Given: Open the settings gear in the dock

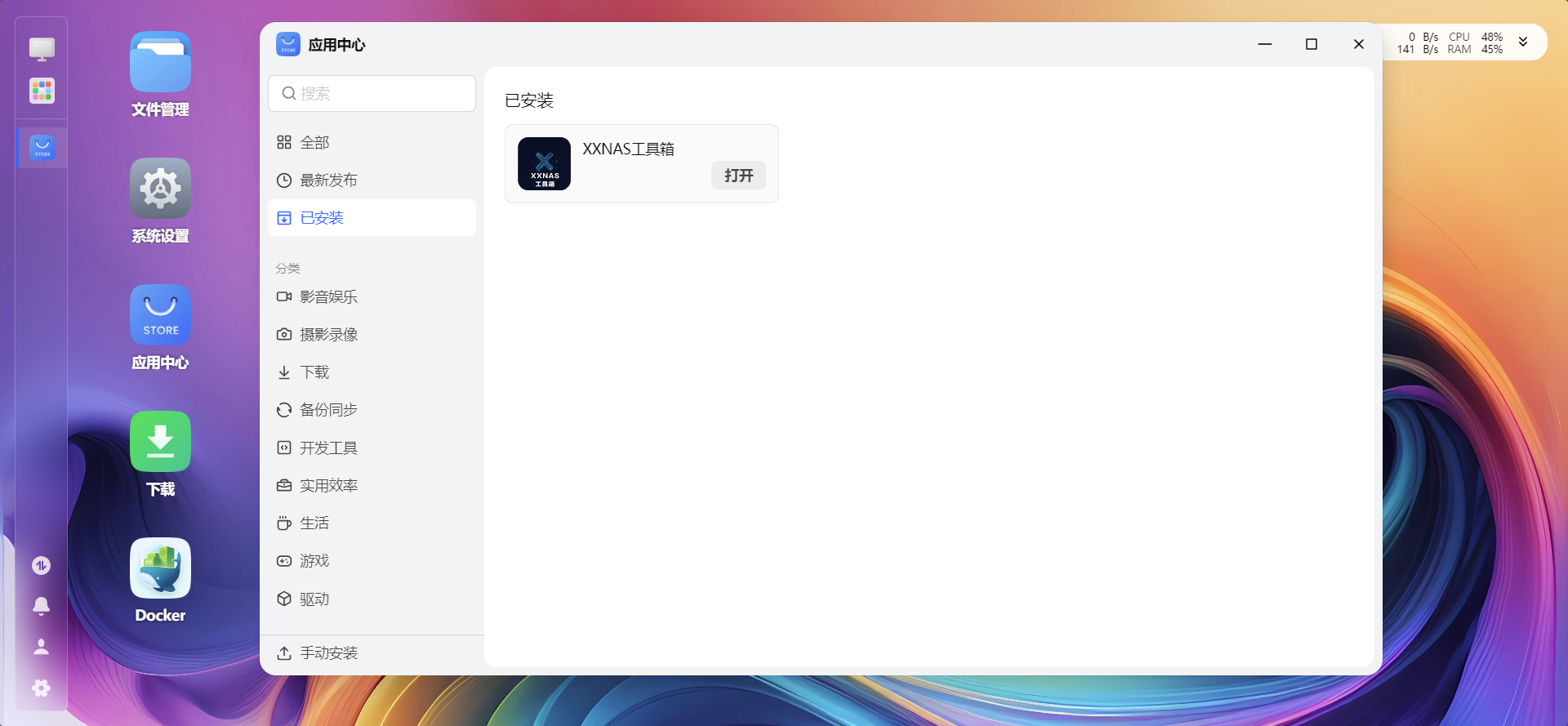Looking at the screenshot, I should click(41, 688).
